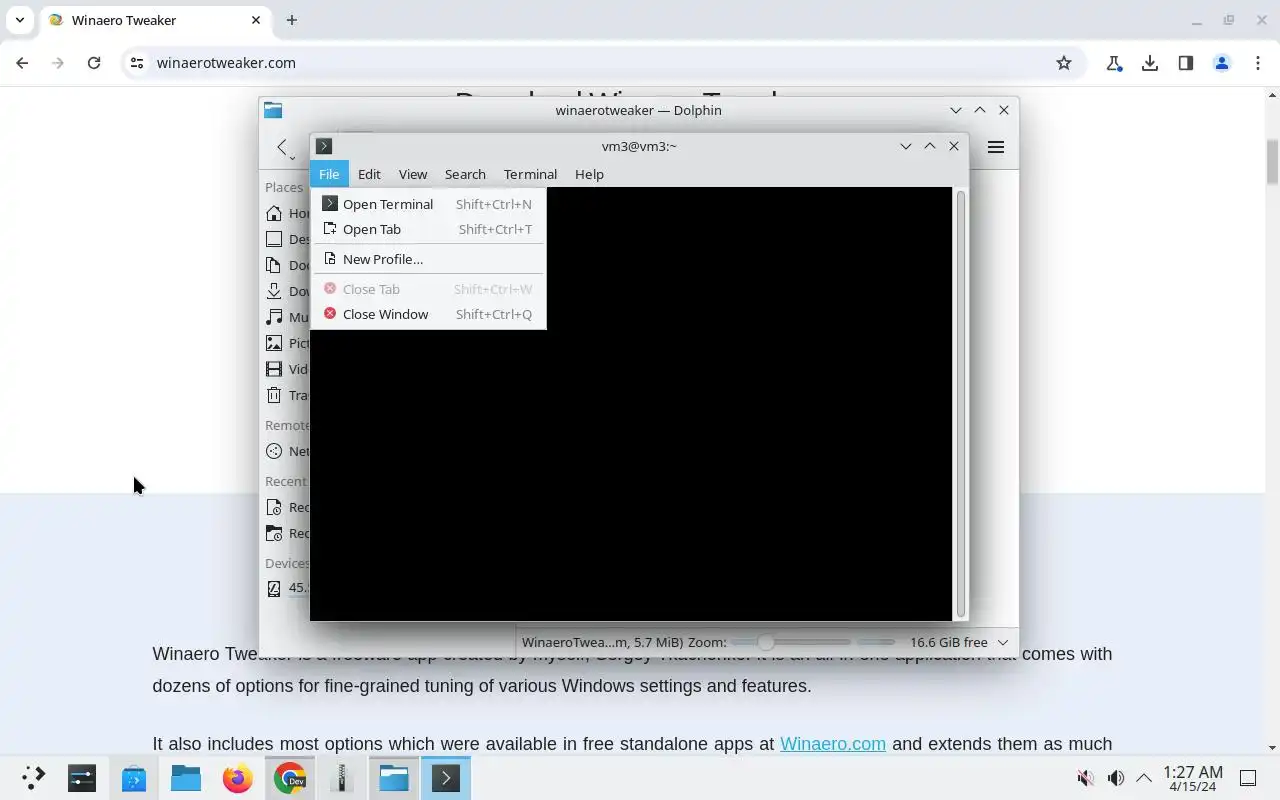Open Chrome three-dot menu
The height and width of the screenshot is (800, 1280).
[x=1258, y=63]
